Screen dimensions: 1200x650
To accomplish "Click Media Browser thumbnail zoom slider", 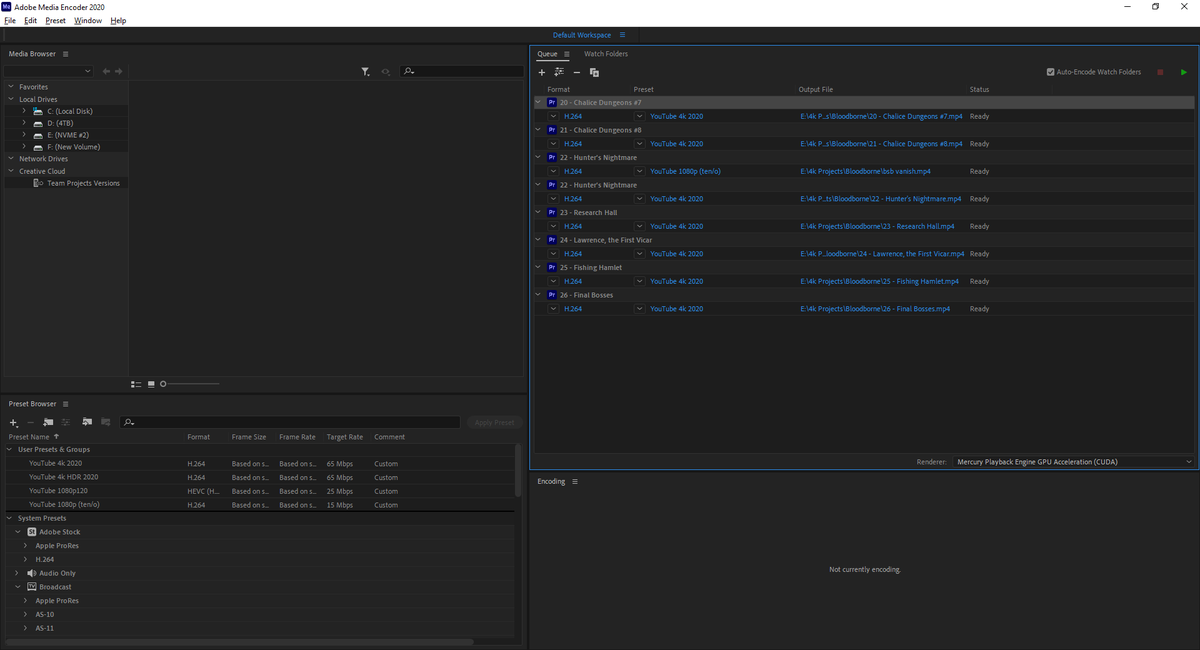I will (189, 384).
